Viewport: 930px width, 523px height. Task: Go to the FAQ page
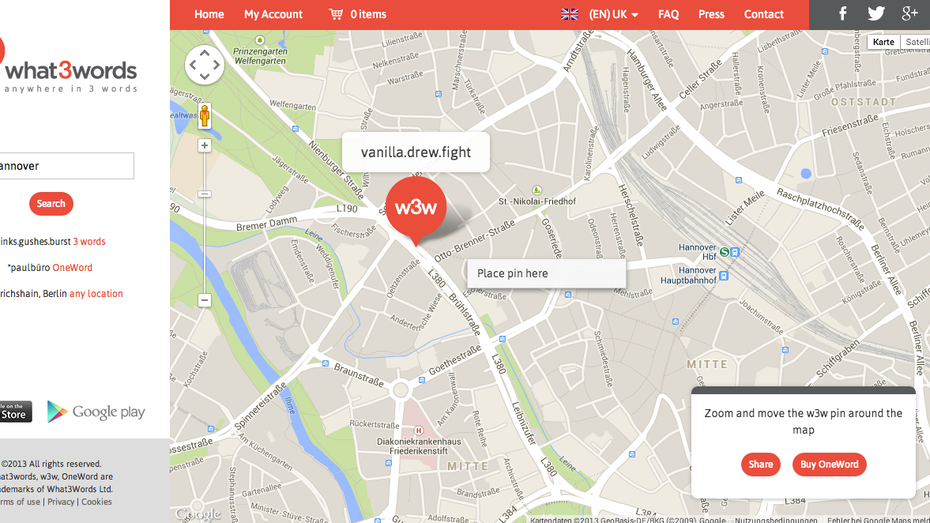[x=668, y=14]
